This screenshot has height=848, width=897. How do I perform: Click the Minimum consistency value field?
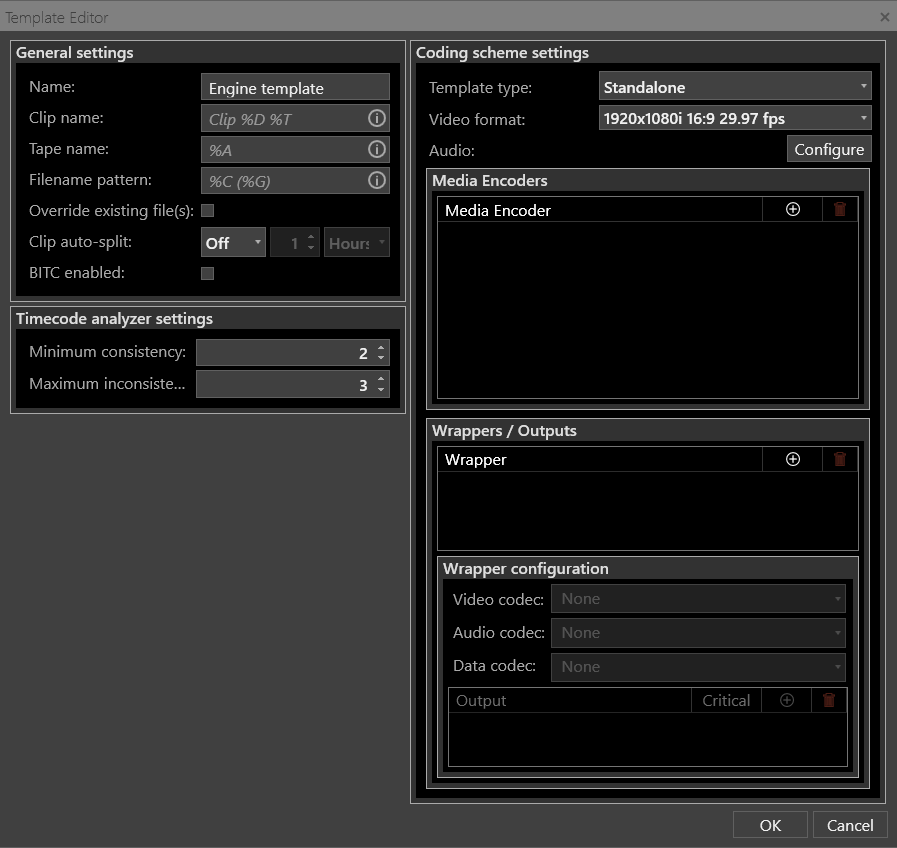293,352
